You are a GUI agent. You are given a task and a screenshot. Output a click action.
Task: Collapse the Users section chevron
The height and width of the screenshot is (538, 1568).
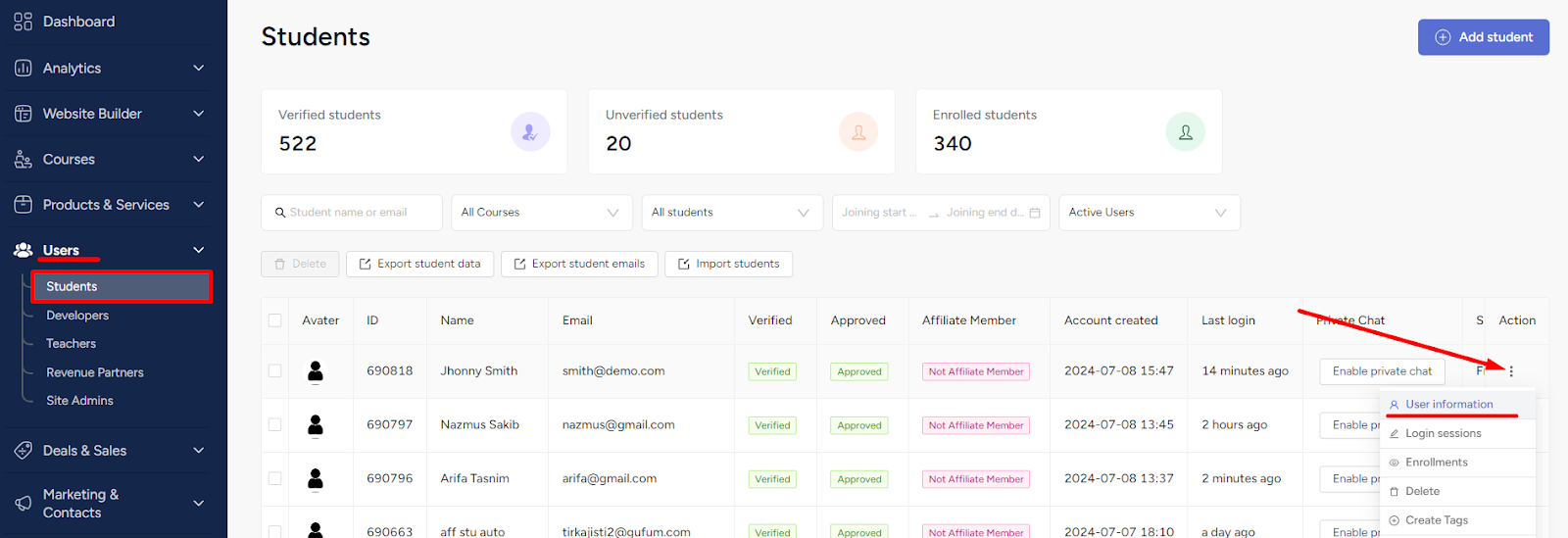tap(199, 250)
